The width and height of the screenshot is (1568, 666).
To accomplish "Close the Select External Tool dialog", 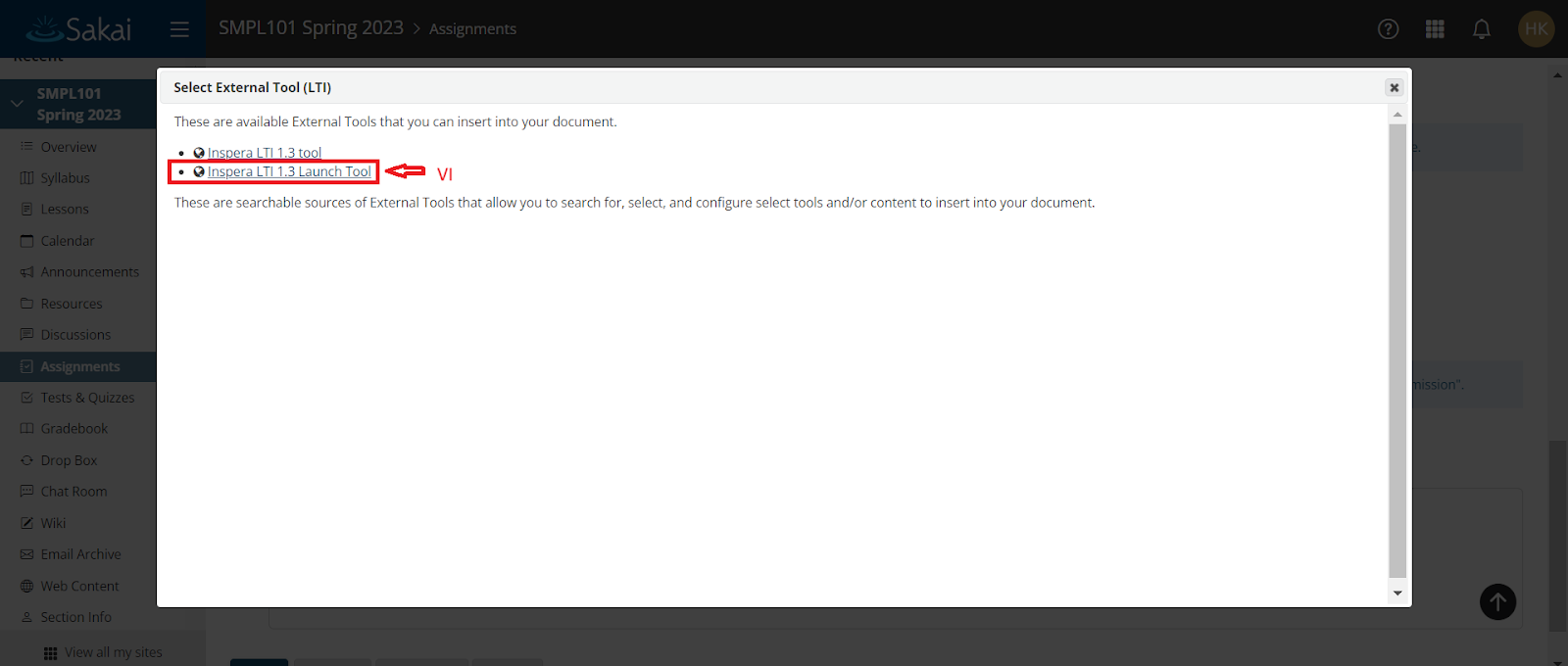I will coord(1394,87).
